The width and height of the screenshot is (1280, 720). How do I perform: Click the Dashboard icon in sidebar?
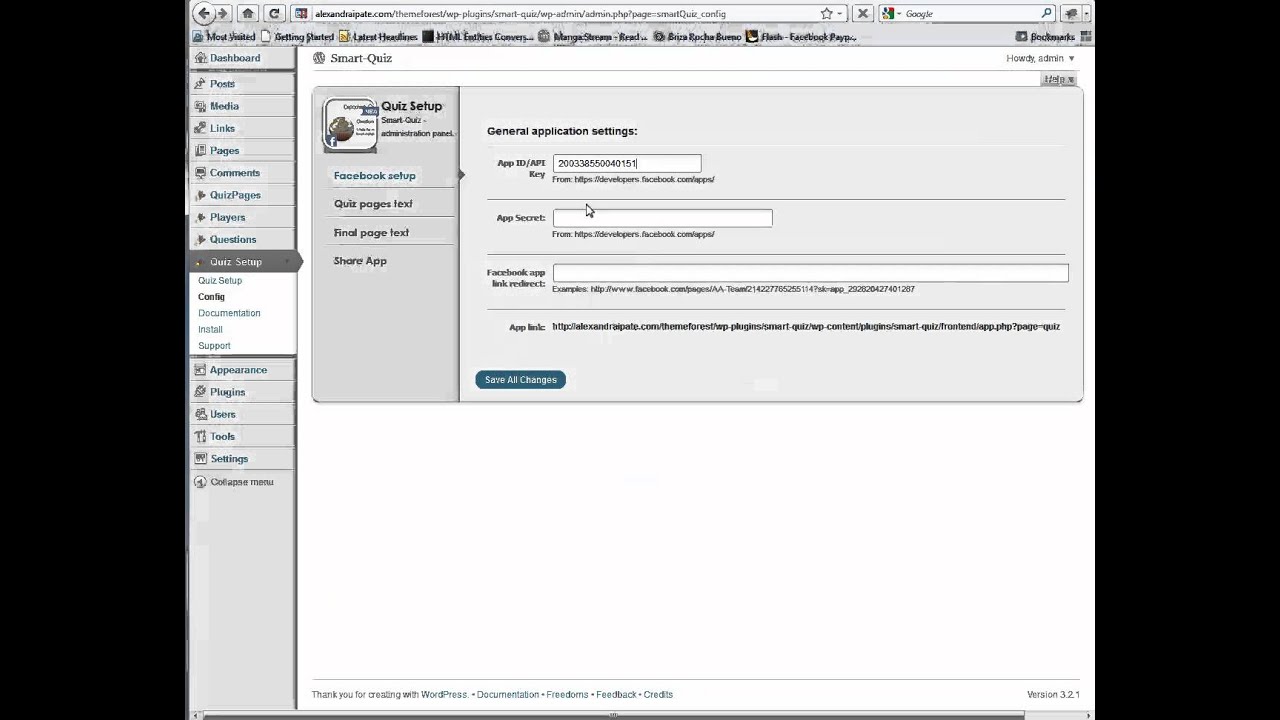(201, 58)
